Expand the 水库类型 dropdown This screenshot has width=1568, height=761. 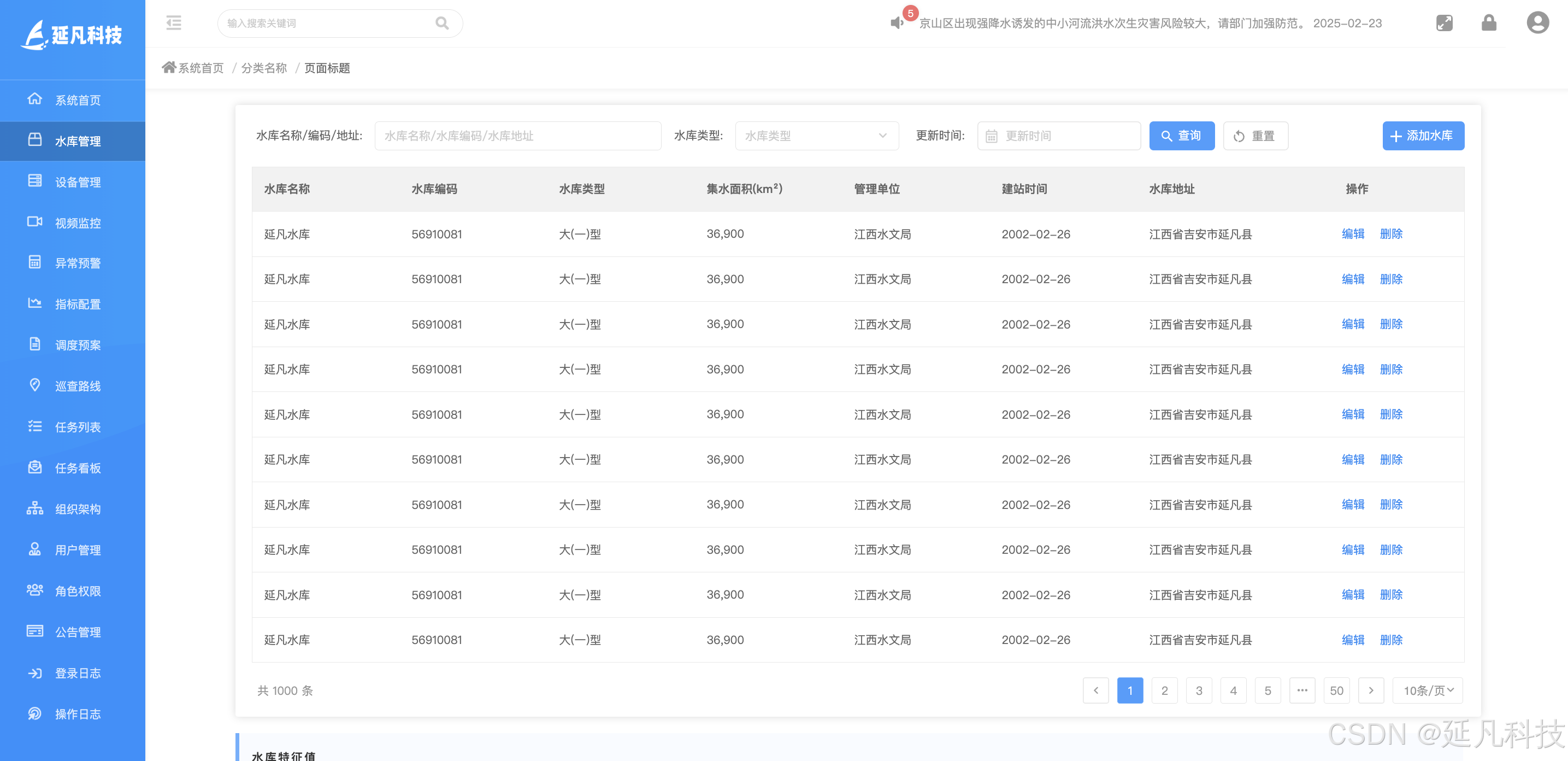click(x=816, y=136)
